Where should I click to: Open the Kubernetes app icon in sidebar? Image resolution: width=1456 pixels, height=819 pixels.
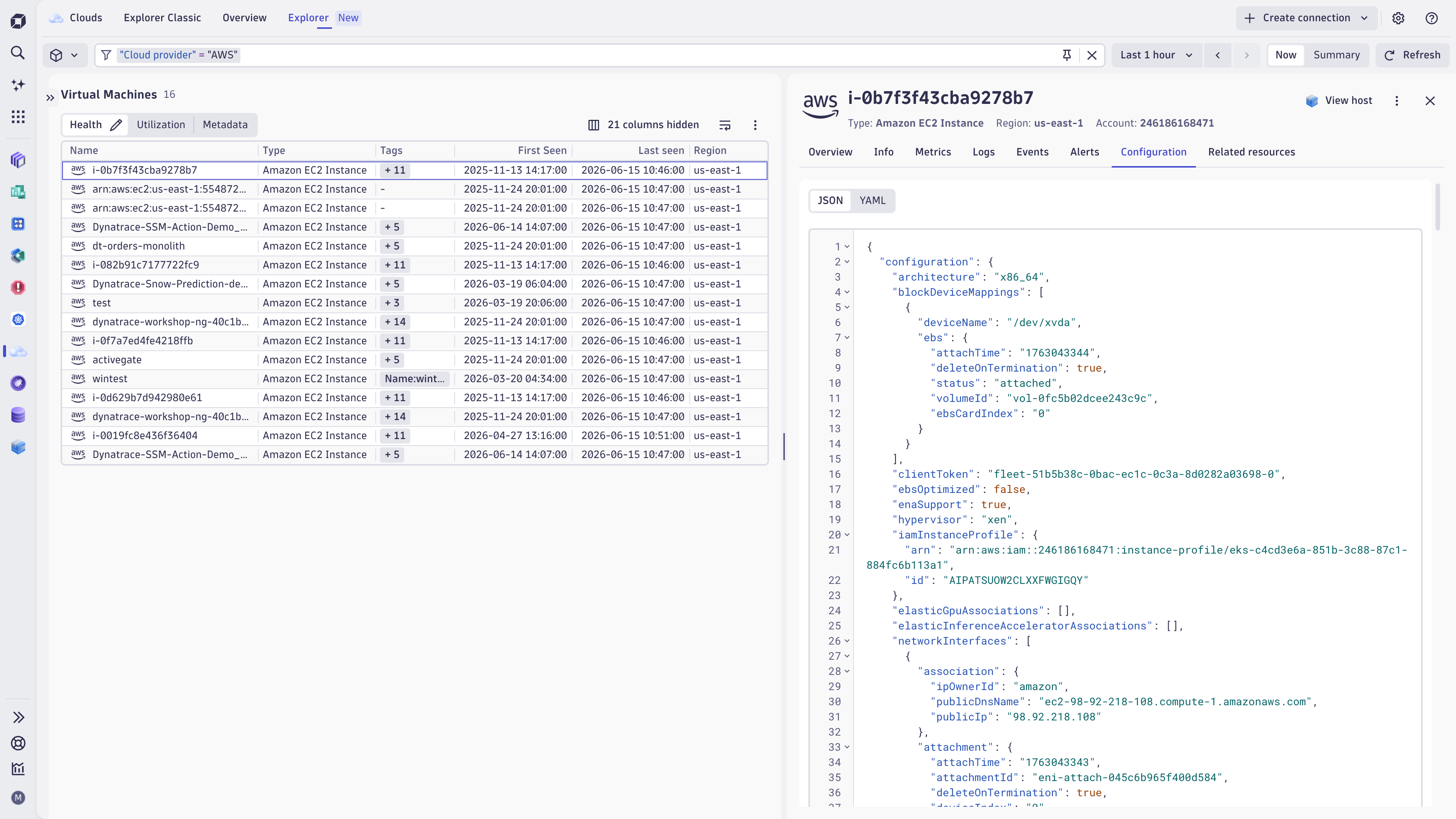pyautogui.click(x=18, y=319)
